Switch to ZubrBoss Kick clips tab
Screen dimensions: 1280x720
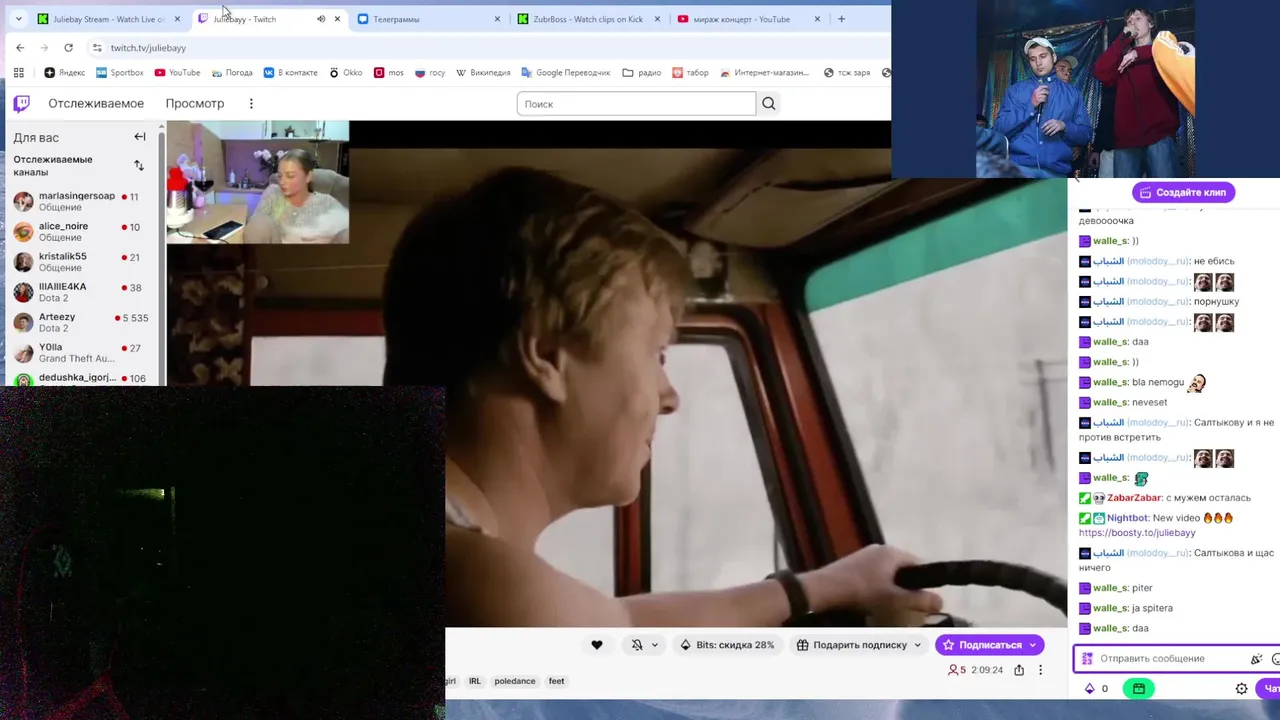coord(588,19)
